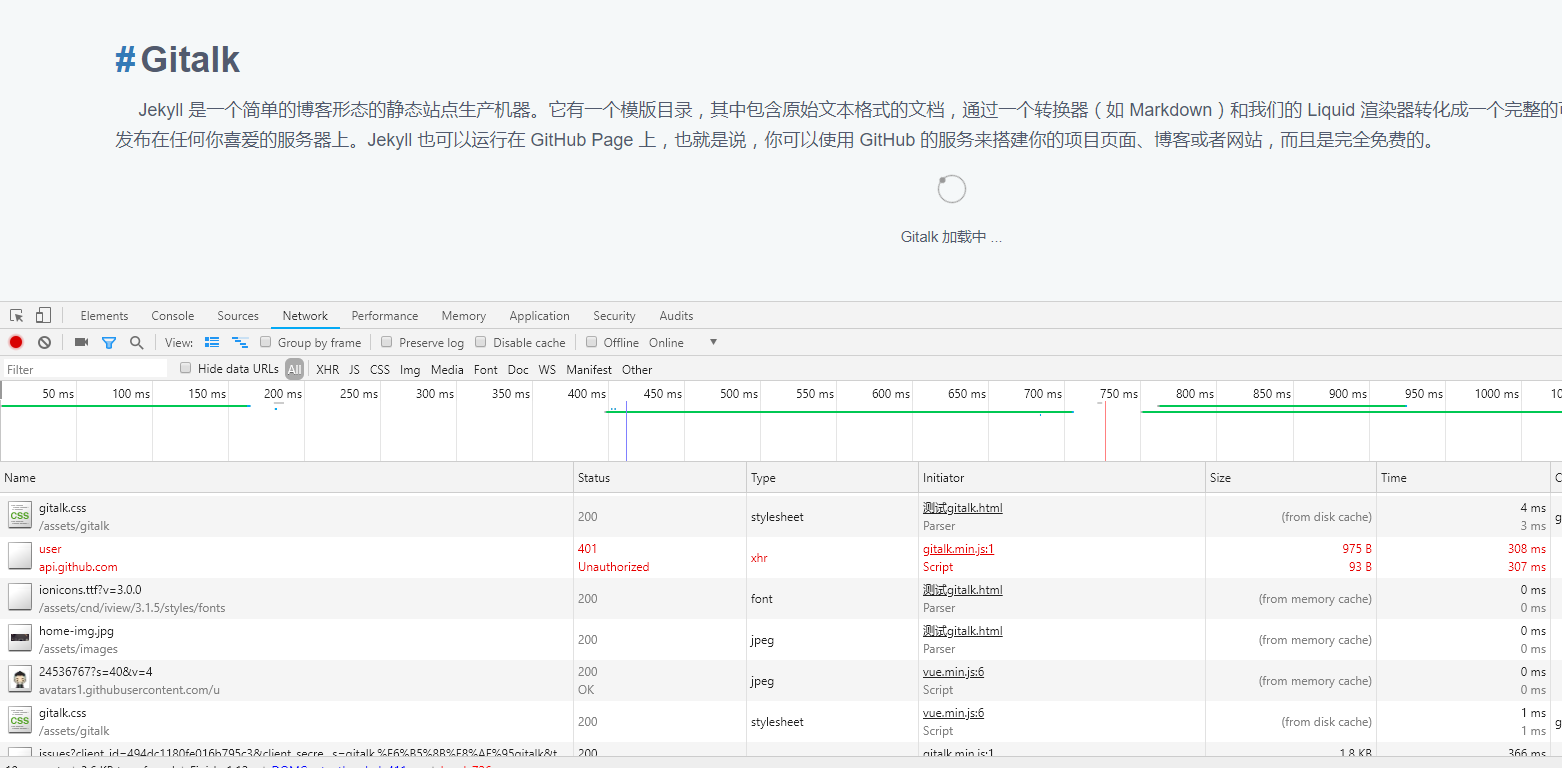Screen dimensions: 1562x768
Task: Filter requests by Img
Action: [410, 369]
